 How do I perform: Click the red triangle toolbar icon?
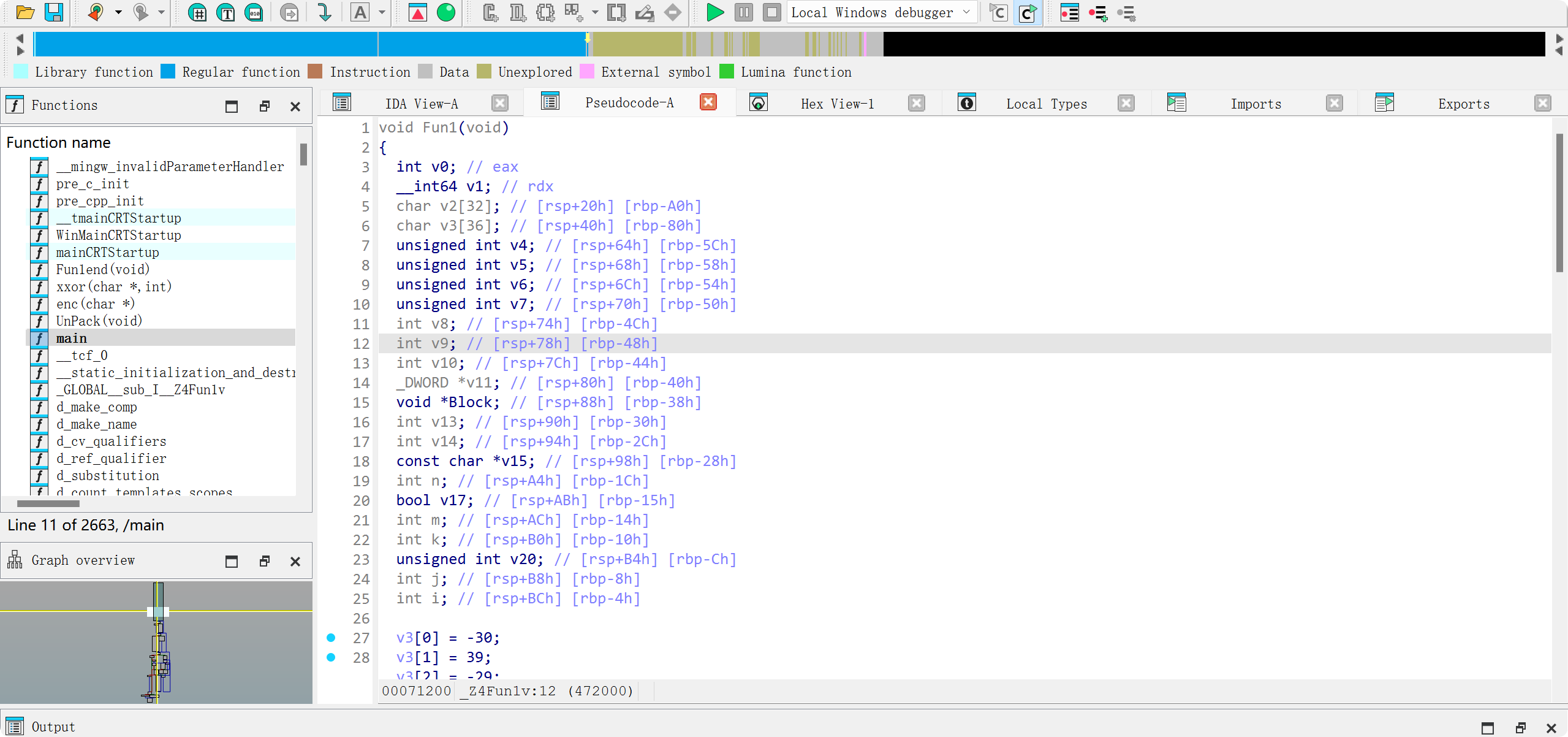418,12
